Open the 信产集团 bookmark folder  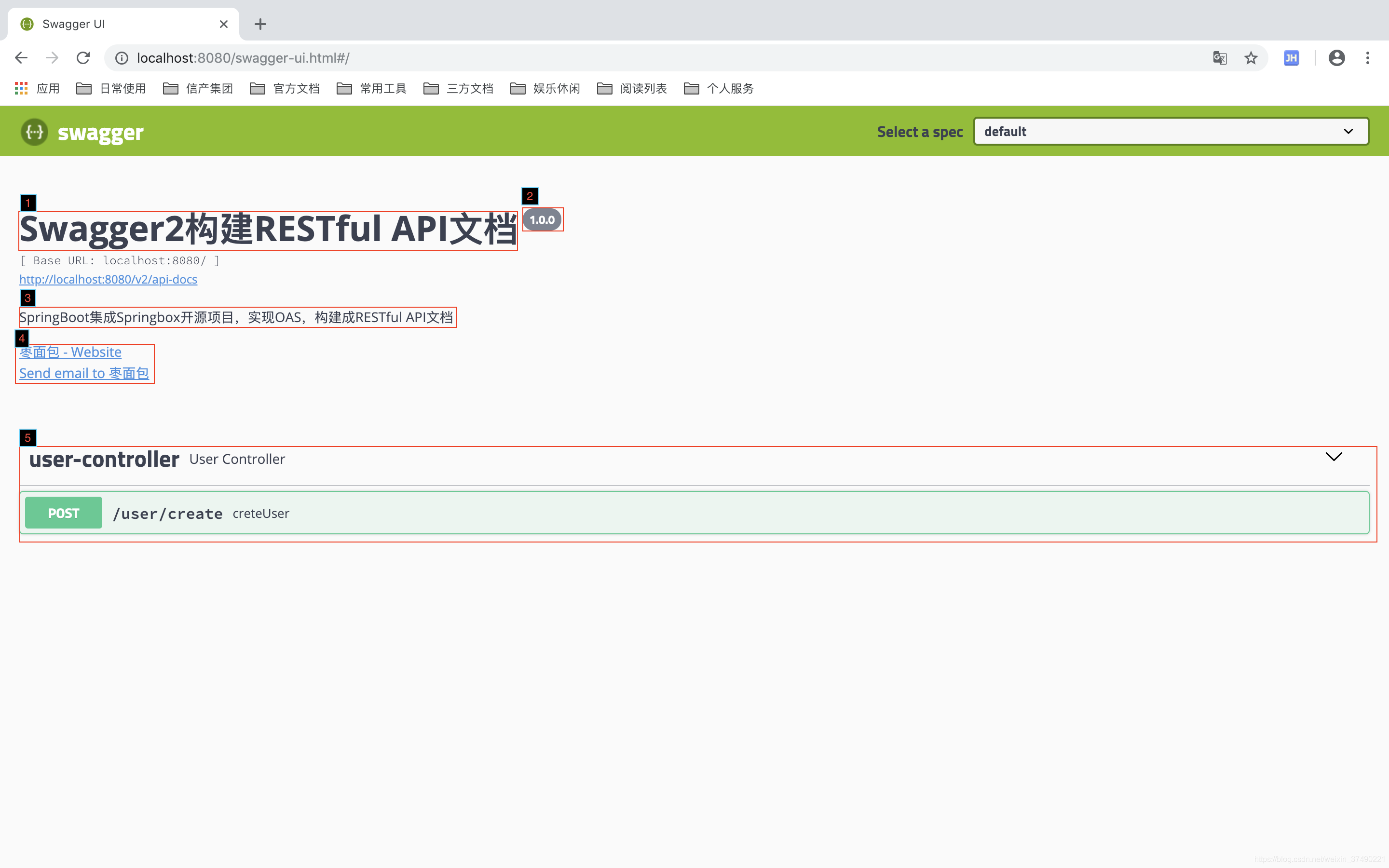pos(198,88)
